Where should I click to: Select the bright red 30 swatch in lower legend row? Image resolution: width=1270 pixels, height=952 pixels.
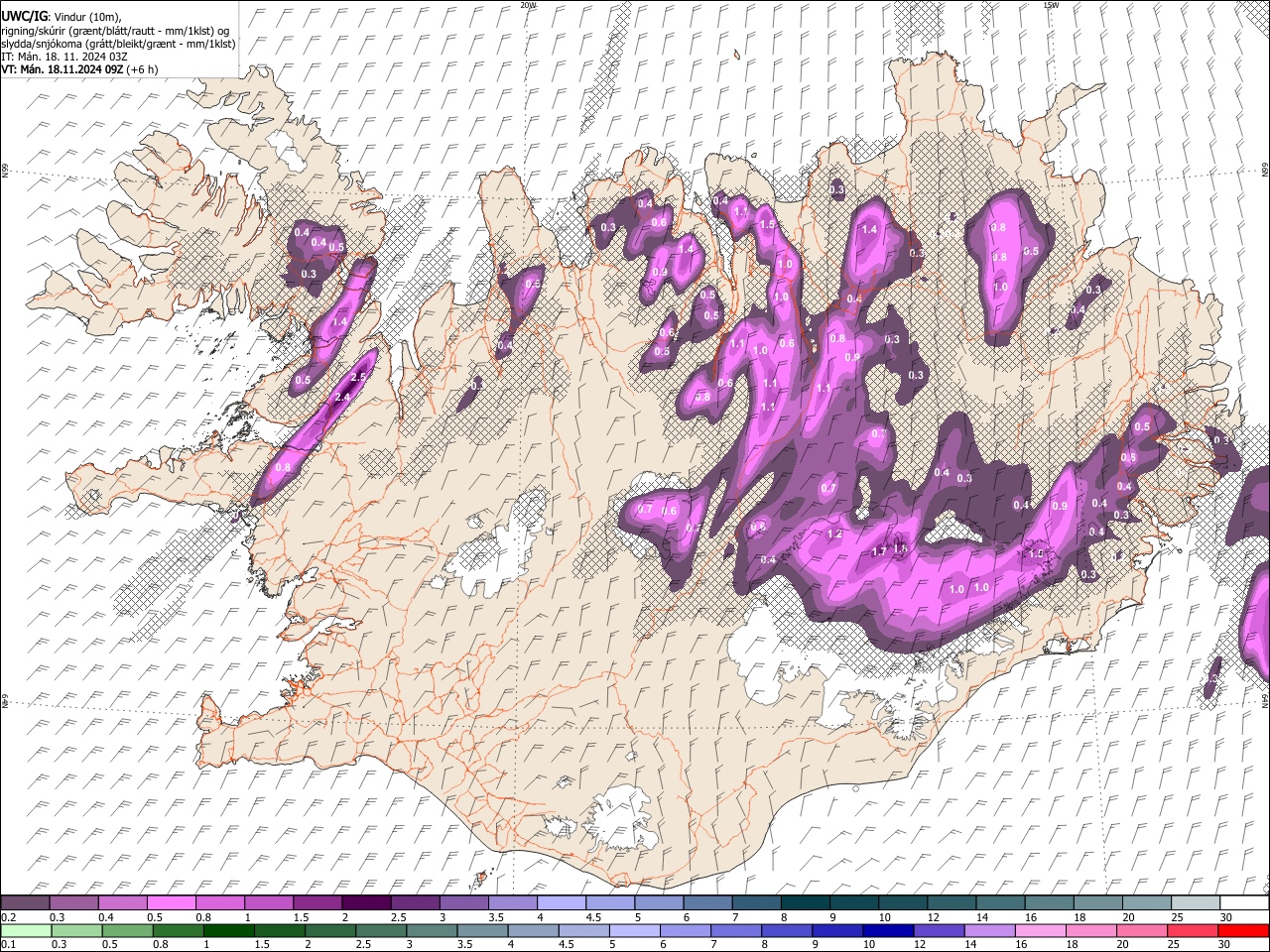(x=1243, y=930)
